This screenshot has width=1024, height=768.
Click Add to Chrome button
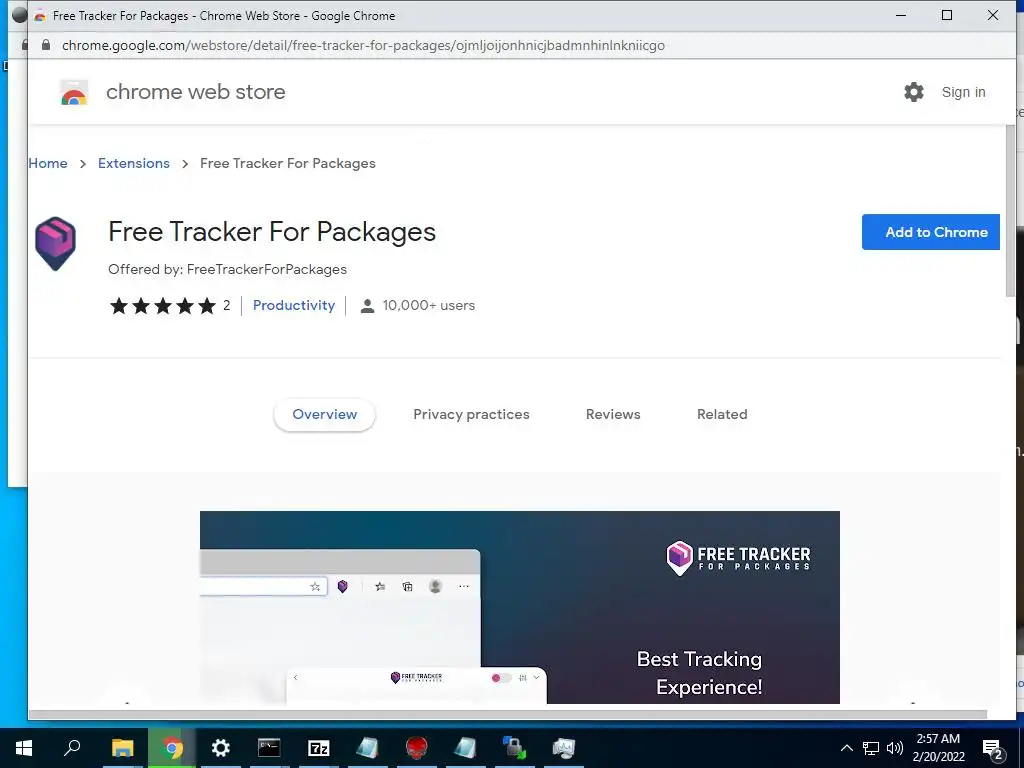point(931,232)
